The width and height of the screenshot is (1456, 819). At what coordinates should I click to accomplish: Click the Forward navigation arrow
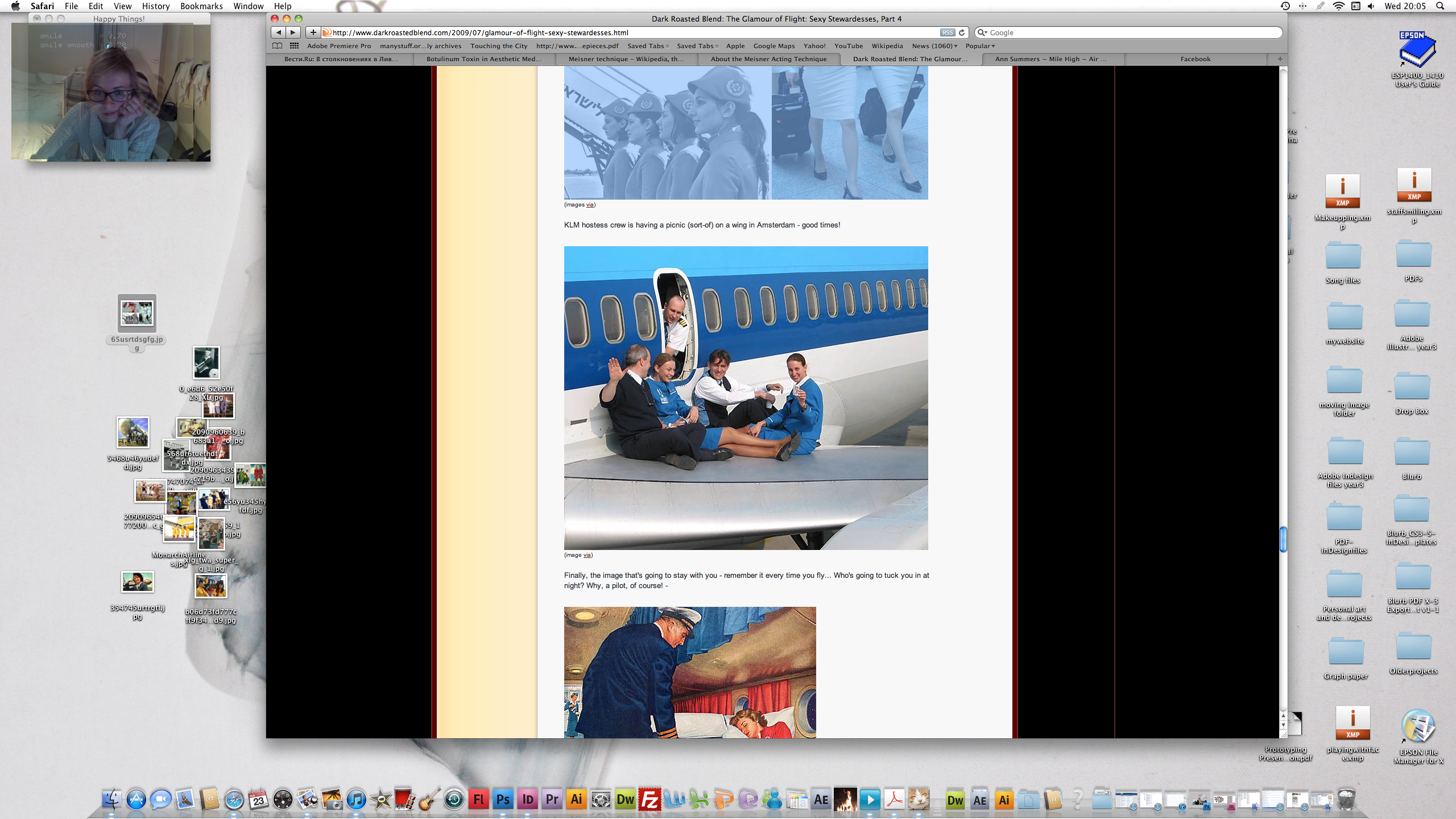coord(293,32)
